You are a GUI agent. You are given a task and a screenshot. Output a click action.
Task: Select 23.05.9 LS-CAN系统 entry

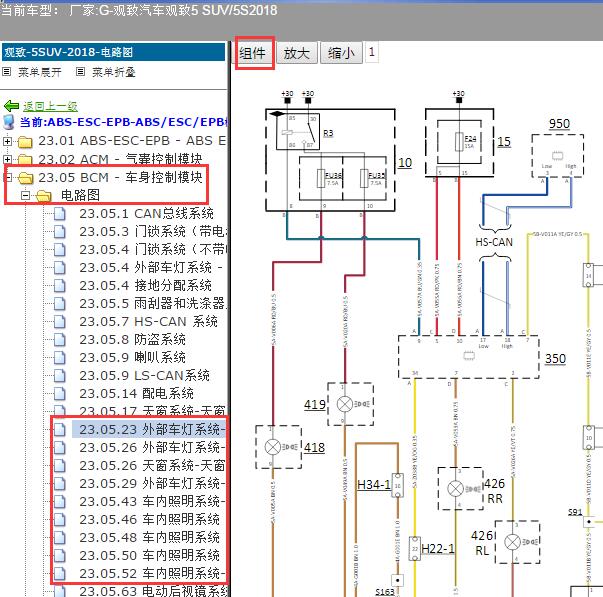click(145, 375)
